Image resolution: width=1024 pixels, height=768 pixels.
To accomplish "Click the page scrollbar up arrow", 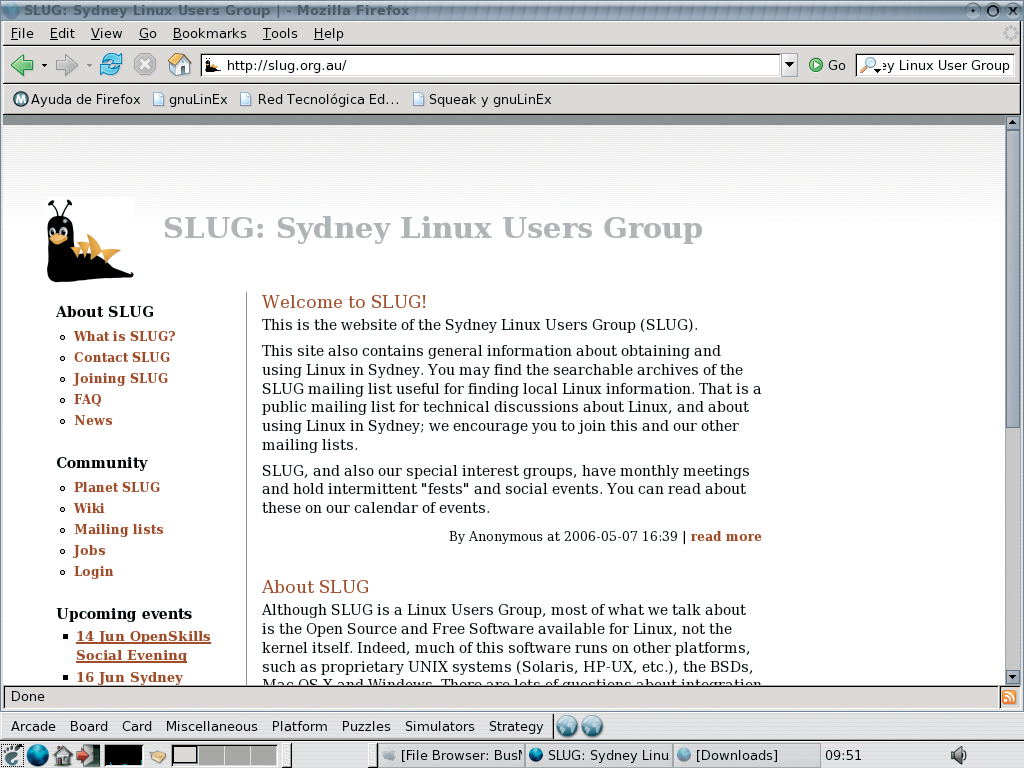I will 1012,122.
